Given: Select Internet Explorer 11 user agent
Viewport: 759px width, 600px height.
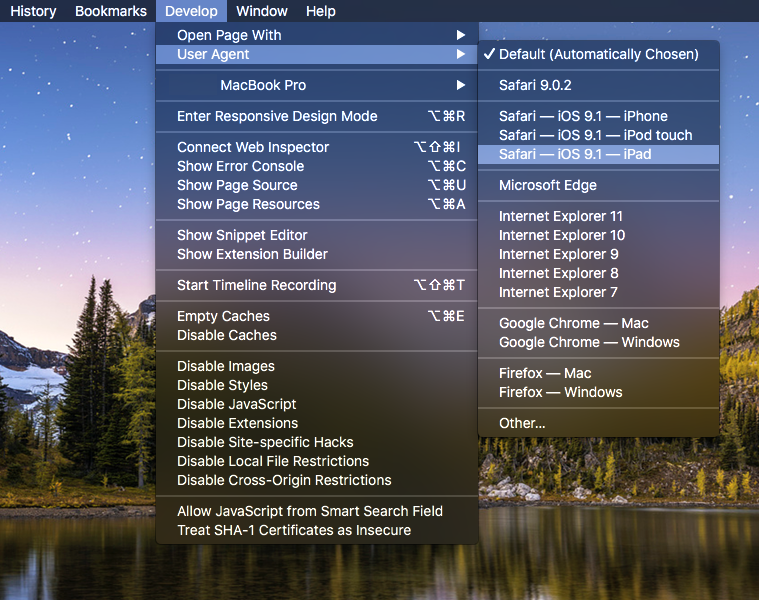Looking at the screenshot, I should pos(598,216).
